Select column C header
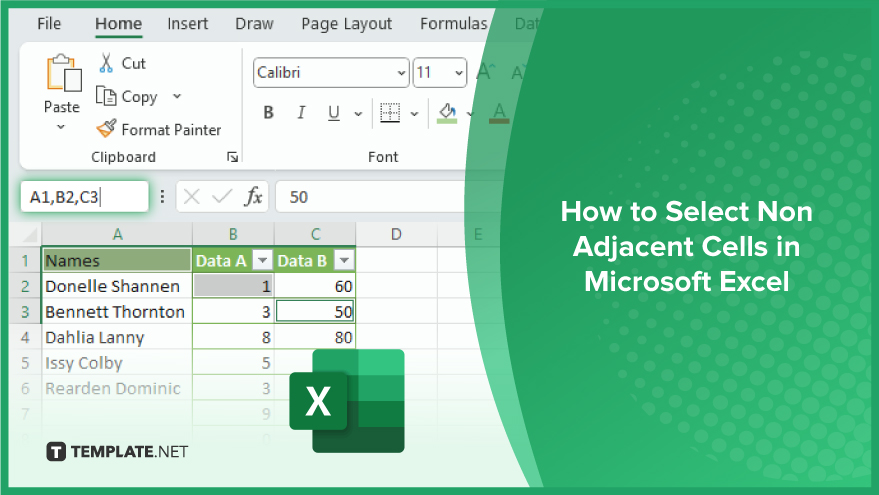Viewport: 879px width, 495px height. coord(315,234)
